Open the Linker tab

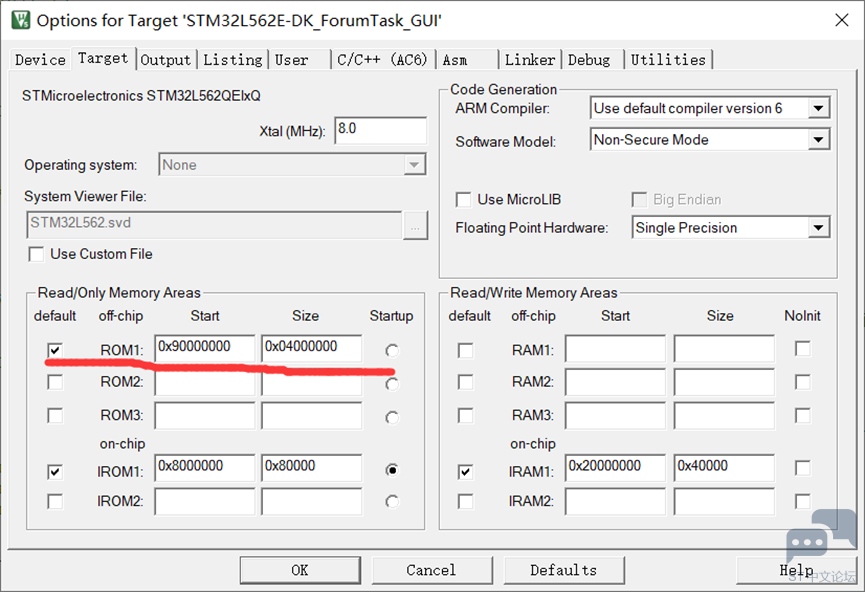pos(530,60)
